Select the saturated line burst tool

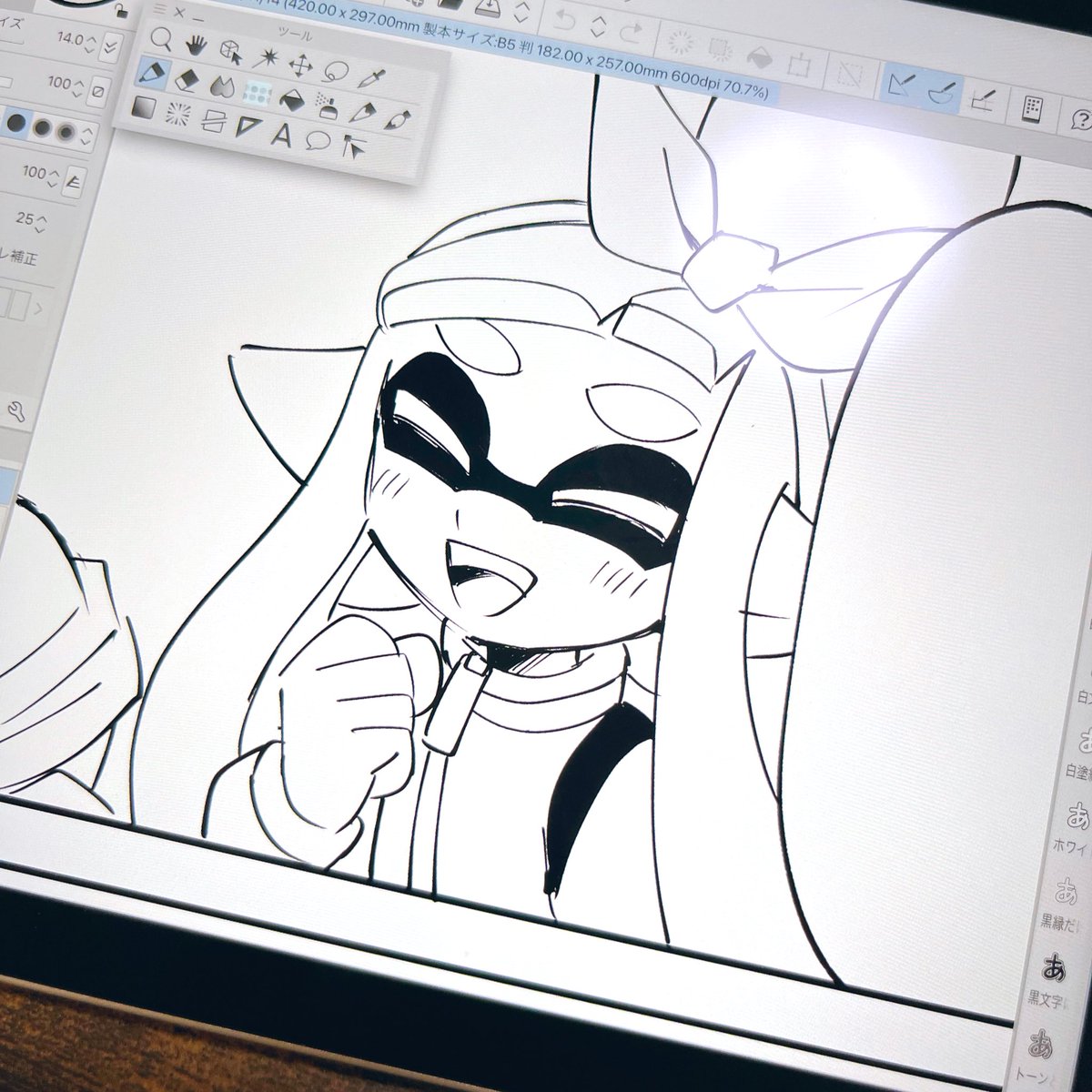pyautogui.click(x=178, y=114)
